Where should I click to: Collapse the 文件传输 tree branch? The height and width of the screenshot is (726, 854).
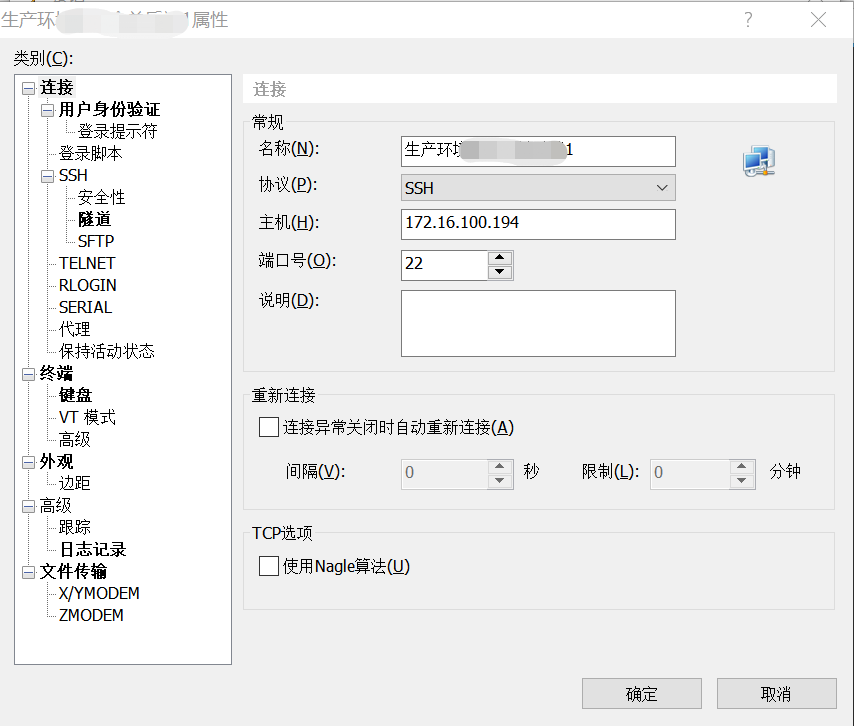[x=29, y=571]
